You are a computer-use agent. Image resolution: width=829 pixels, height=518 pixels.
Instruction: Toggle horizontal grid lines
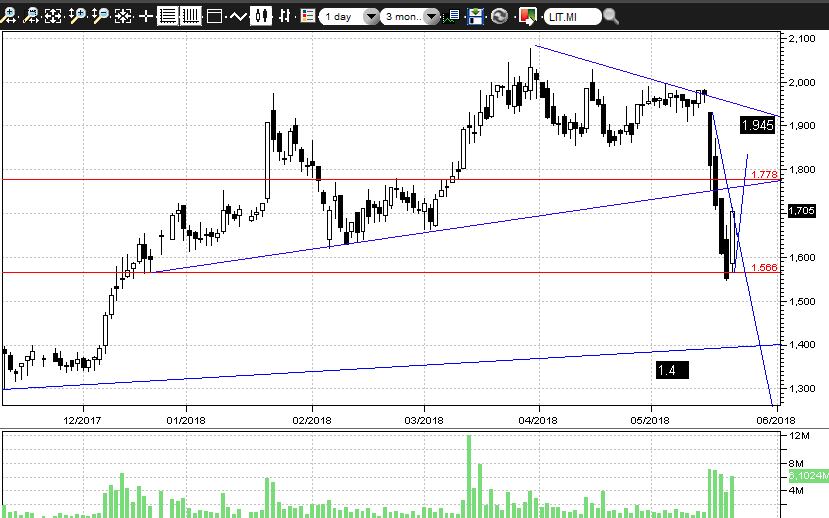point(167,16)
